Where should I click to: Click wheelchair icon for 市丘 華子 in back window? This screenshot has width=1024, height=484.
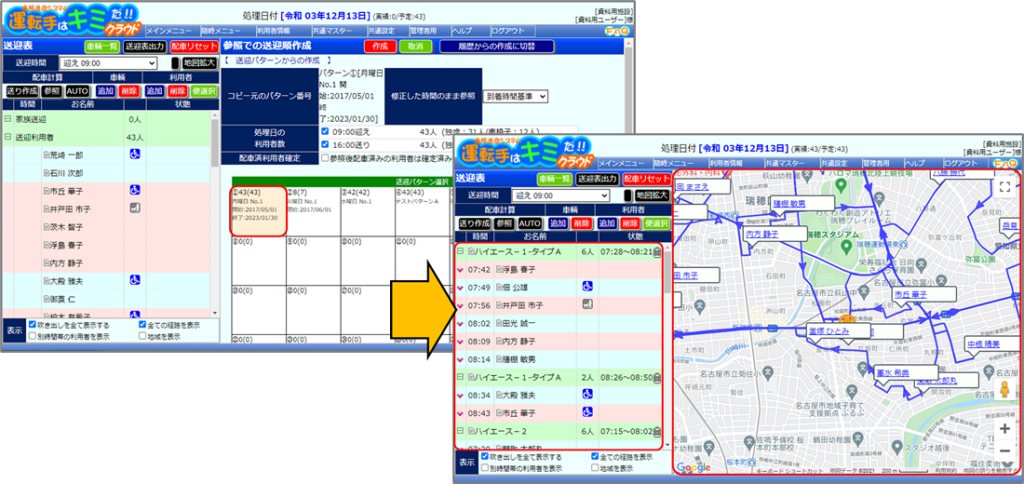[135, 190]
